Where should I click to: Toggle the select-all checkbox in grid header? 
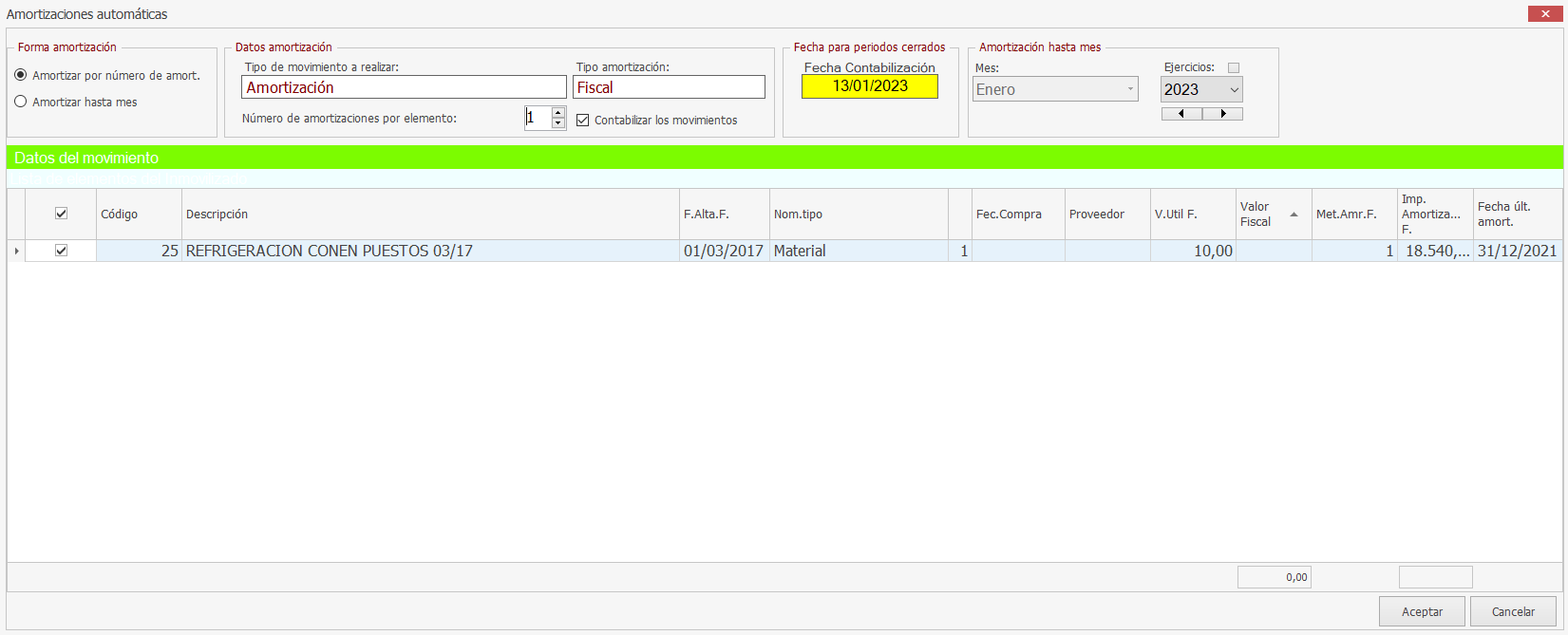(x=61, y=214)
